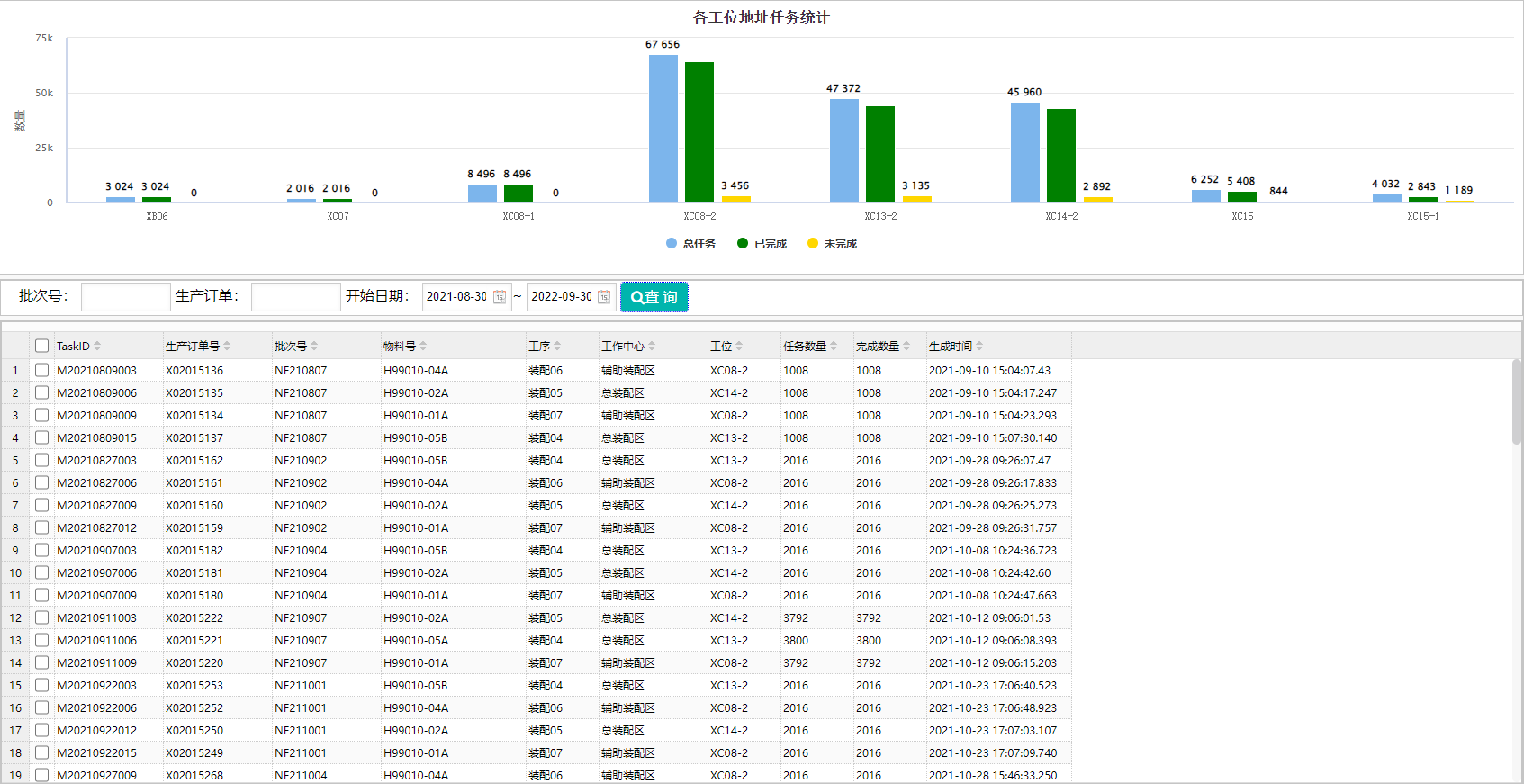This screenshot has height=784, width=1524.
Task: Open the start date calendar picker icon
Action: 500,297
